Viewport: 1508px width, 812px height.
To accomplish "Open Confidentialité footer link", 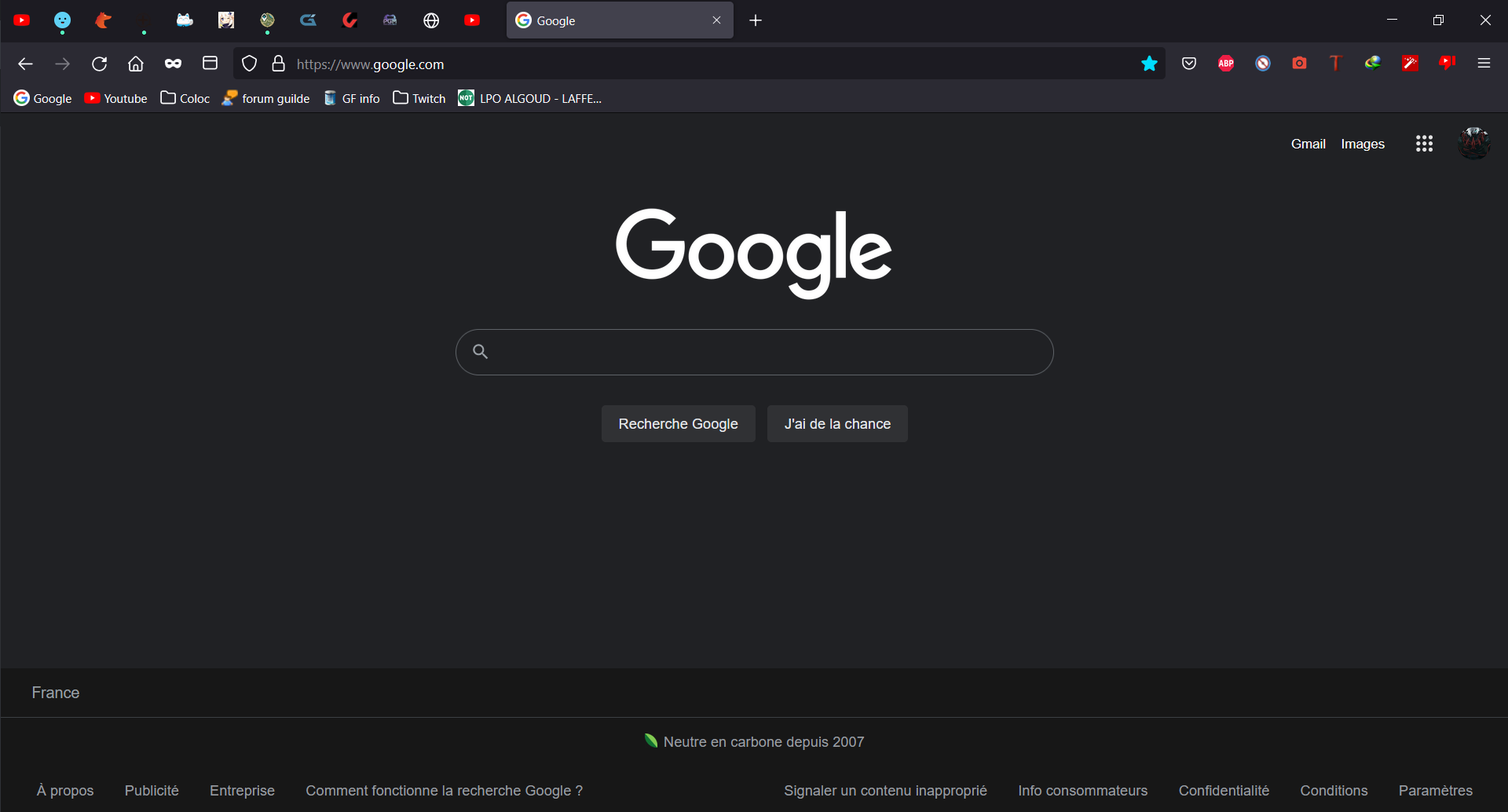I will [x=1224, y=791].
